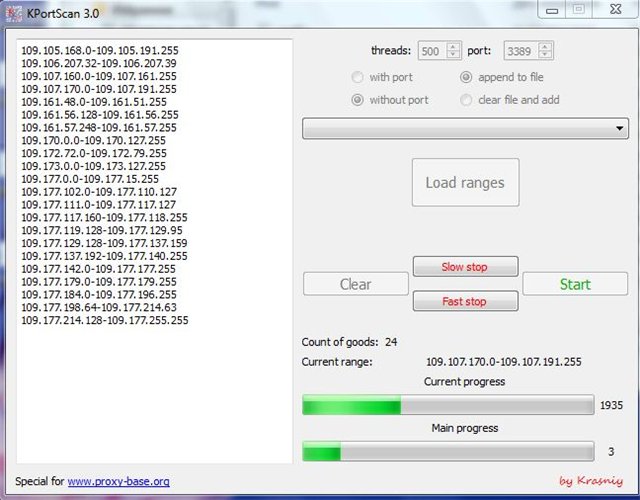The image size is (640, 500).
Task: Select the 'without port' radio option
Action: pos(358,100)
